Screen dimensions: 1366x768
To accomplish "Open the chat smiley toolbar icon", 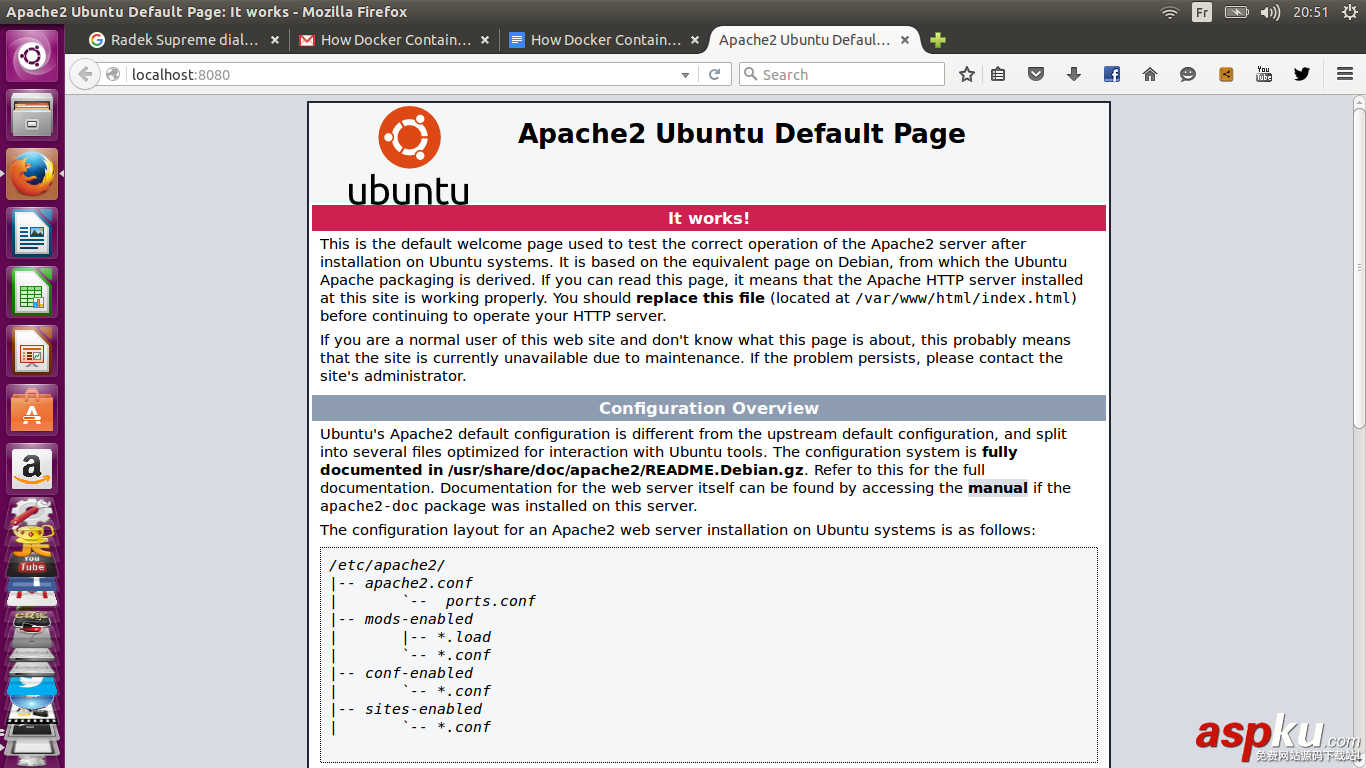I will 1188,74.
